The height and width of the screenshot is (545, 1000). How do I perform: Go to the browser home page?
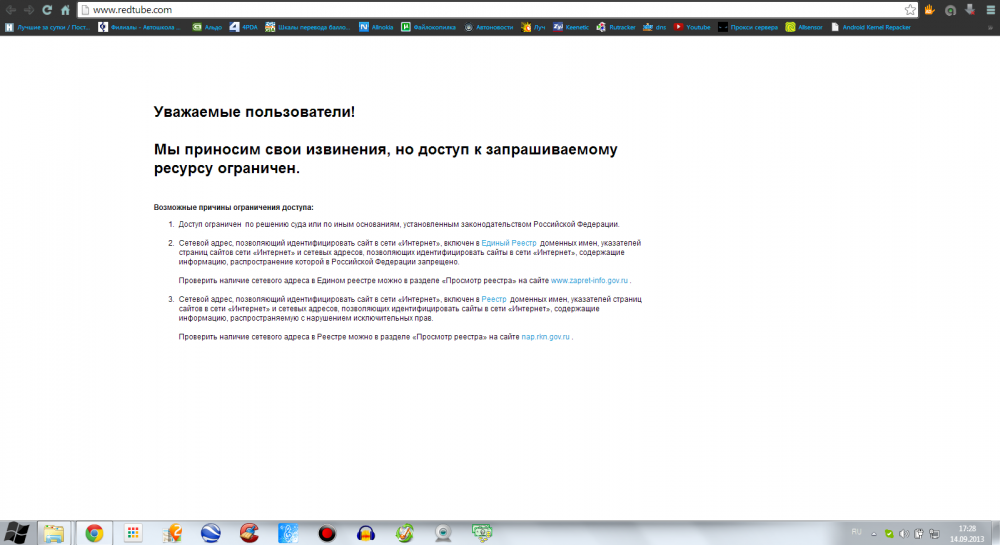65,9
